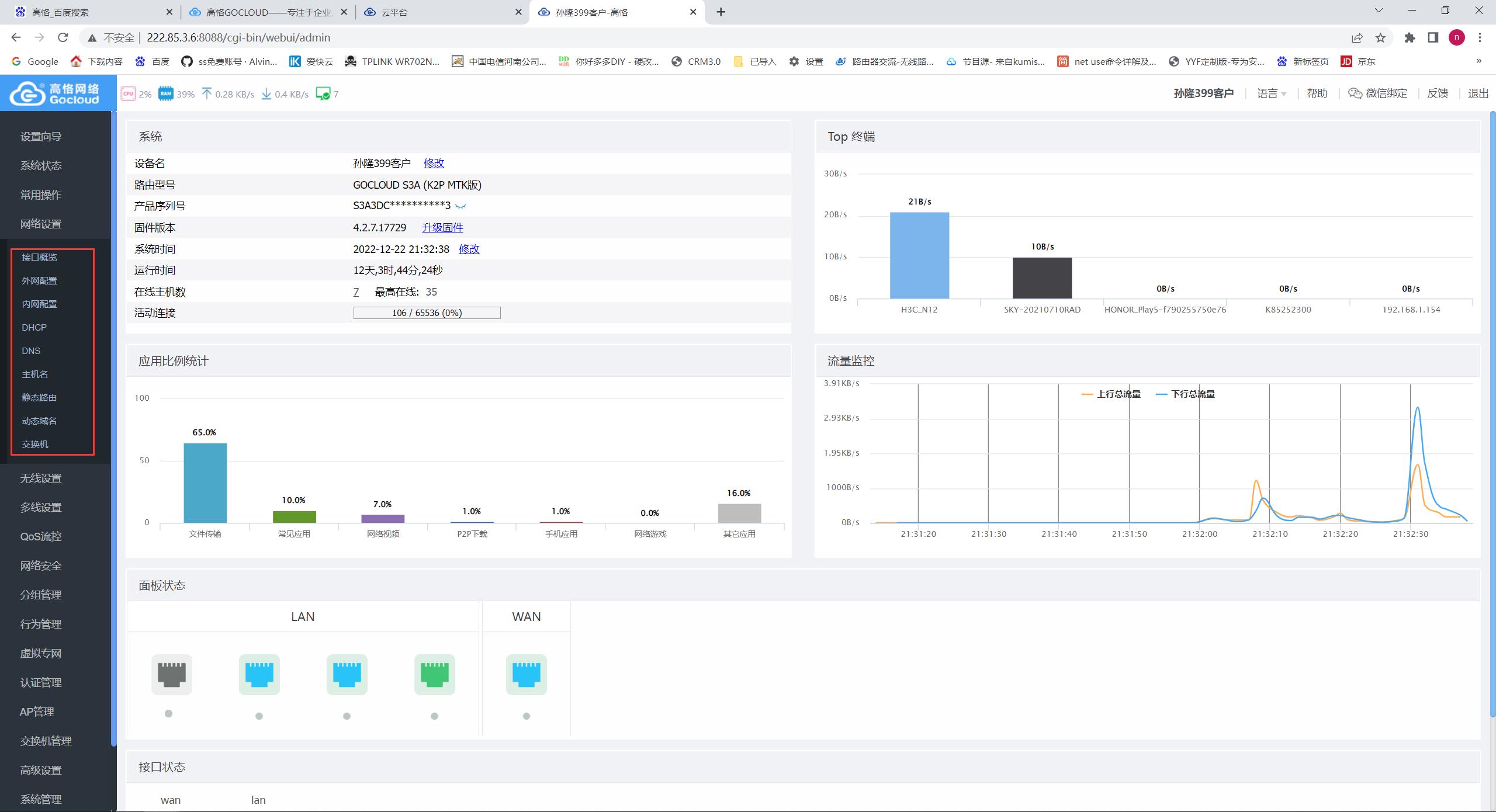This screenshot has width=1496, height=812.
Task: Click the 升级固件 link
Action: pos(442,227)
